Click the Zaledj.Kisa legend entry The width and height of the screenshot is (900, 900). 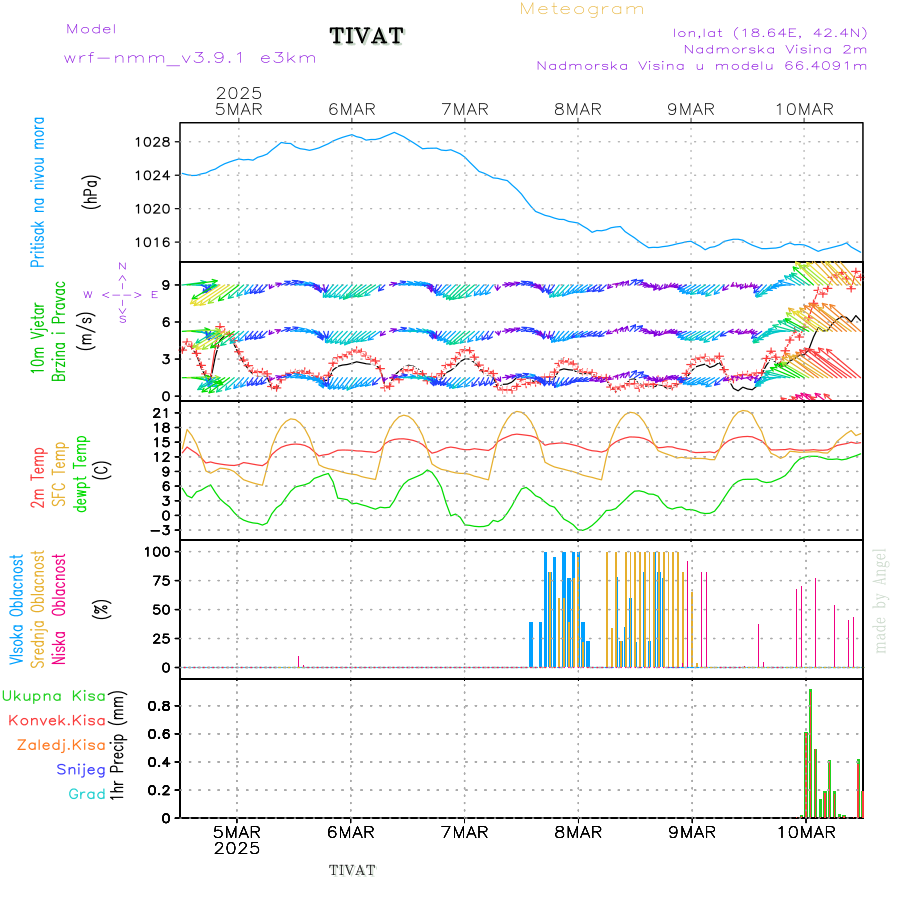[61, 745]
